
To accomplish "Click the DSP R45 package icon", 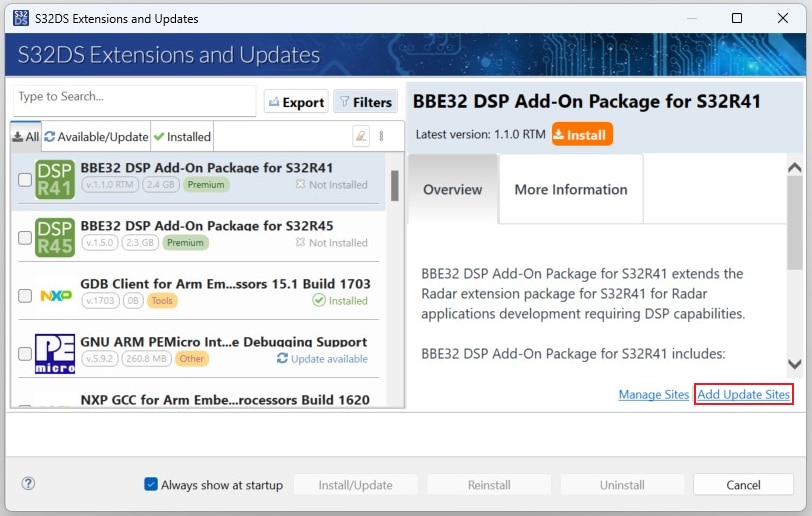I will 55,237.
